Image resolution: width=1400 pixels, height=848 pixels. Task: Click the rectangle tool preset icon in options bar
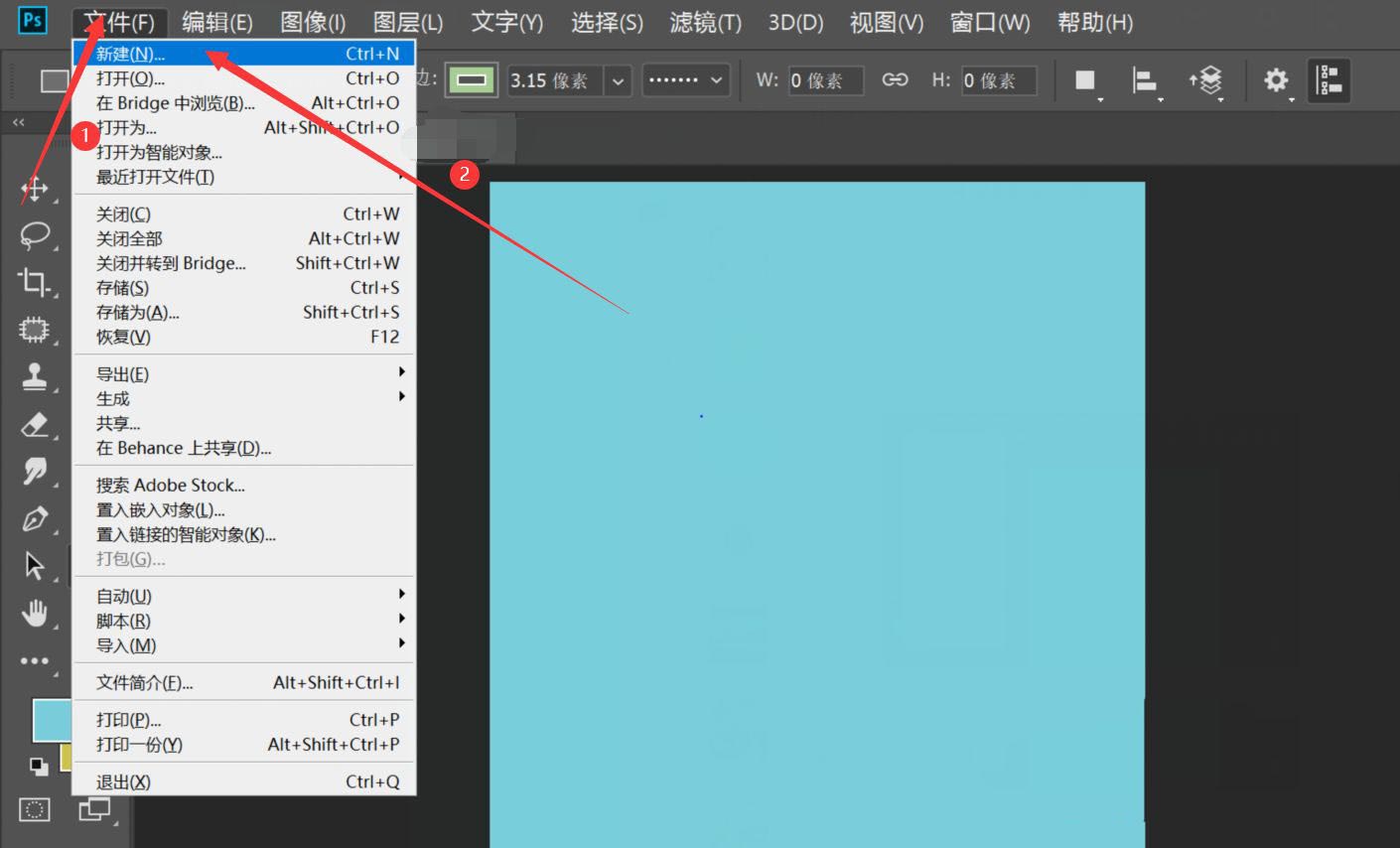point(55,80)
